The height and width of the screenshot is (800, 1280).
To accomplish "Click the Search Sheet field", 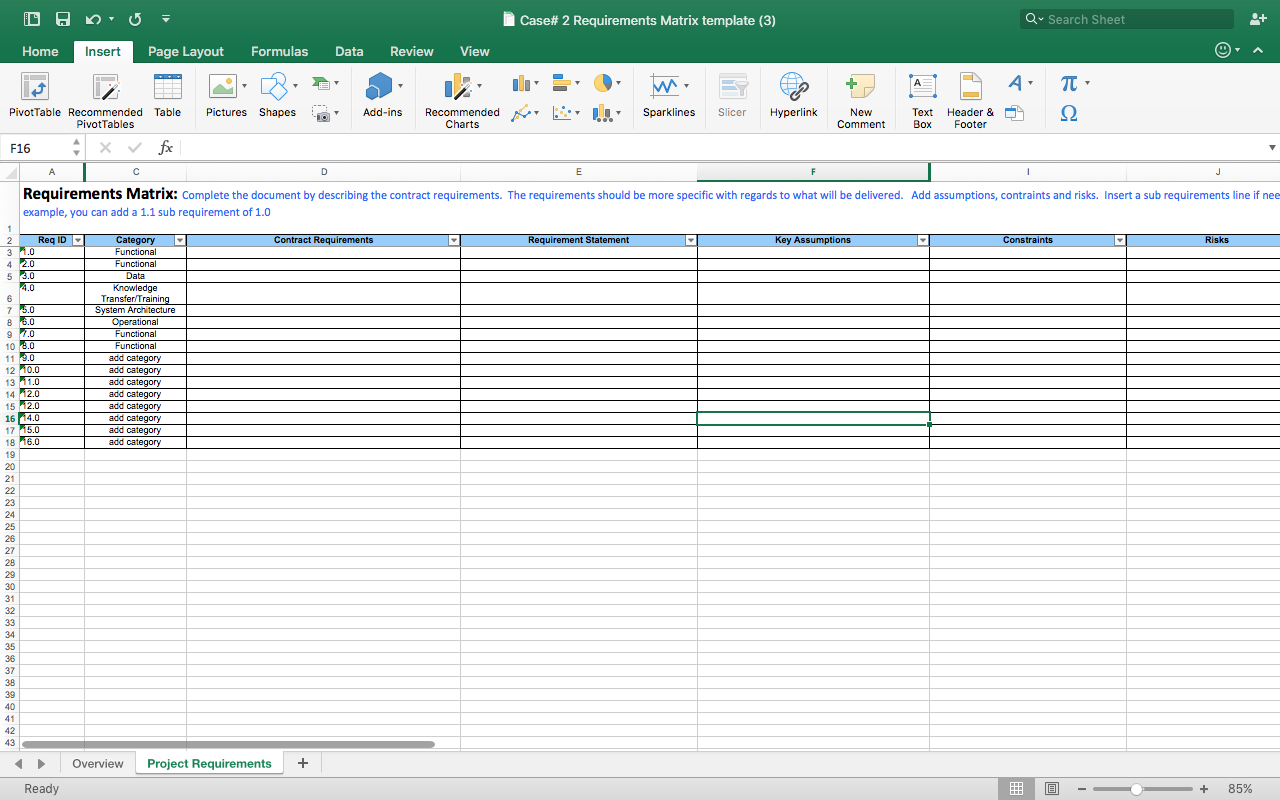I will (x=1126, y=18).
